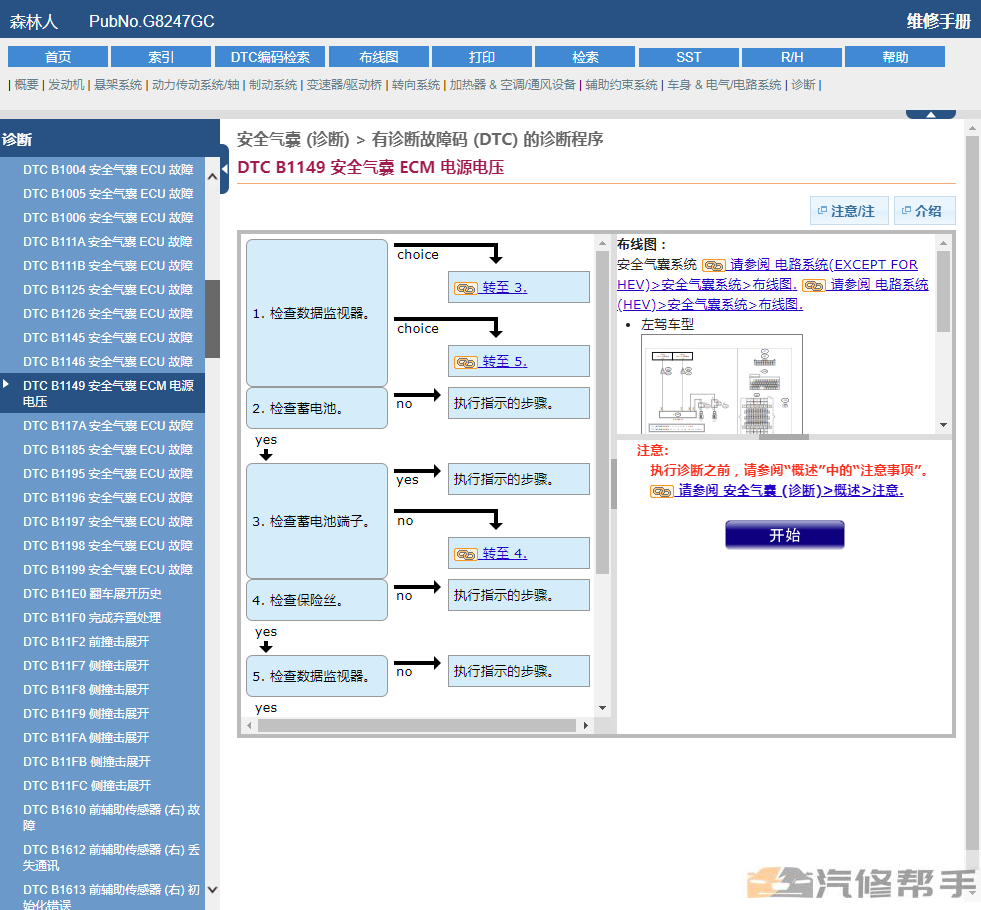This screenshot has width=981, height=910.
Task: Open the 左驾车型 wiring diagram thumbnail
Action: (x=721, y=384)
